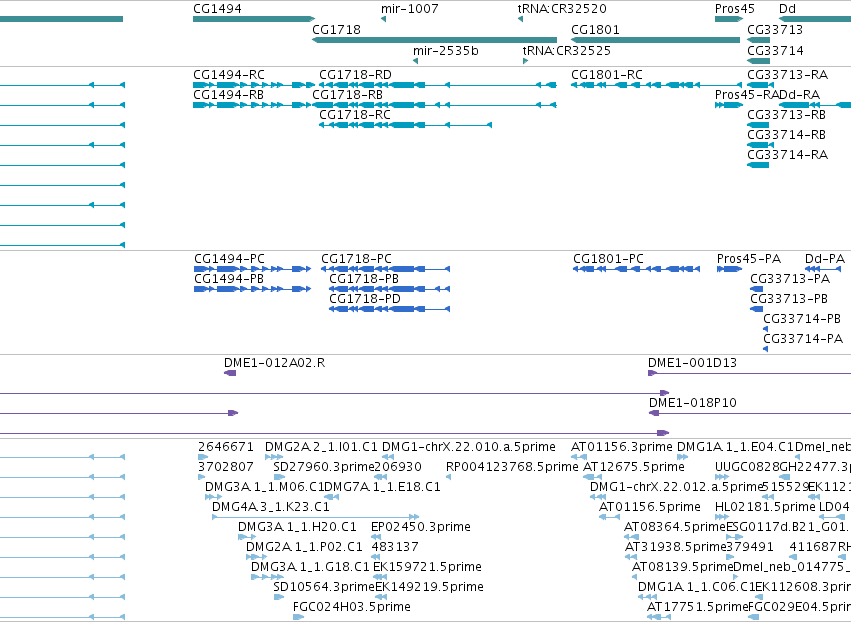Screen dimensions: 851x622
Task: Select EST AT01156.3prime
Action: pos(579,457)
